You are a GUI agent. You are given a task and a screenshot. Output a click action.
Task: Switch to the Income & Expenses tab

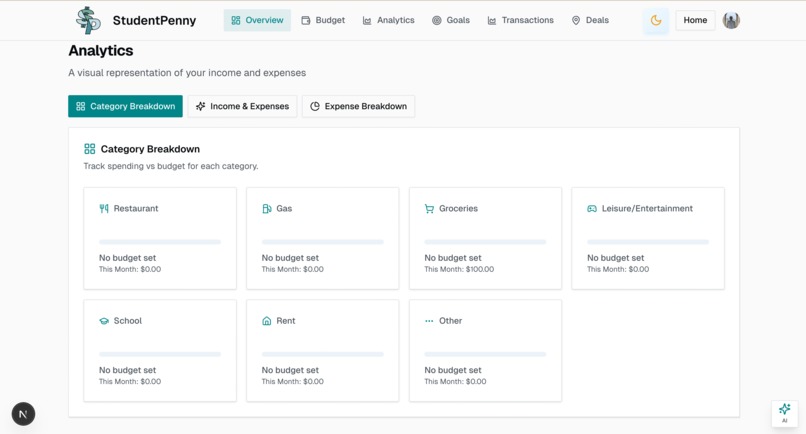point(242,106)
